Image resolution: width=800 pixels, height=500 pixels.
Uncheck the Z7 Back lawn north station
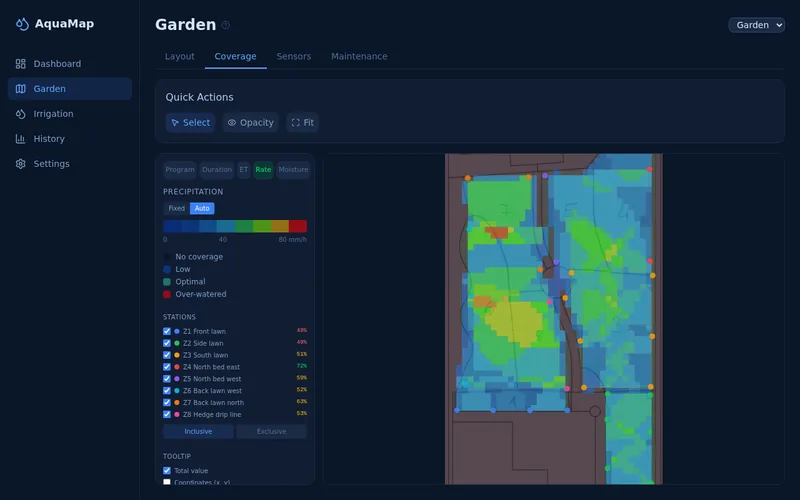point(167,403)
